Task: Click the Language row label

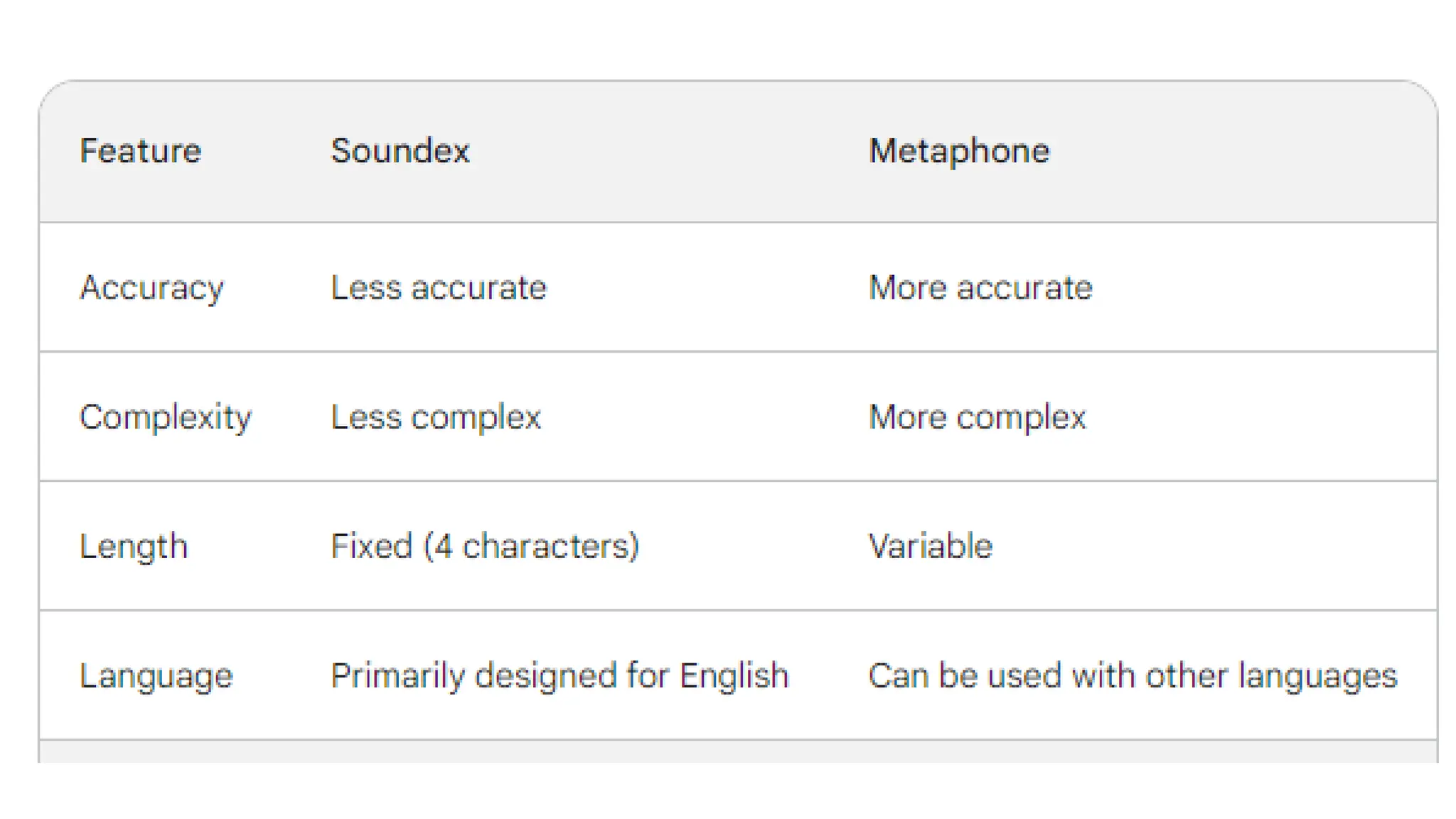Action: (x=156, y=676)
